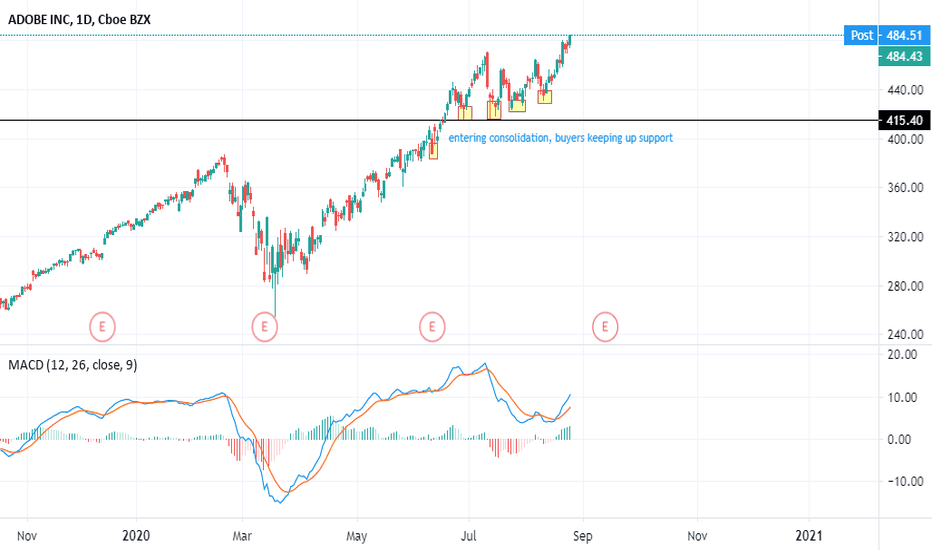Click the first Nov label on time axis

click(x=27, y=536)
